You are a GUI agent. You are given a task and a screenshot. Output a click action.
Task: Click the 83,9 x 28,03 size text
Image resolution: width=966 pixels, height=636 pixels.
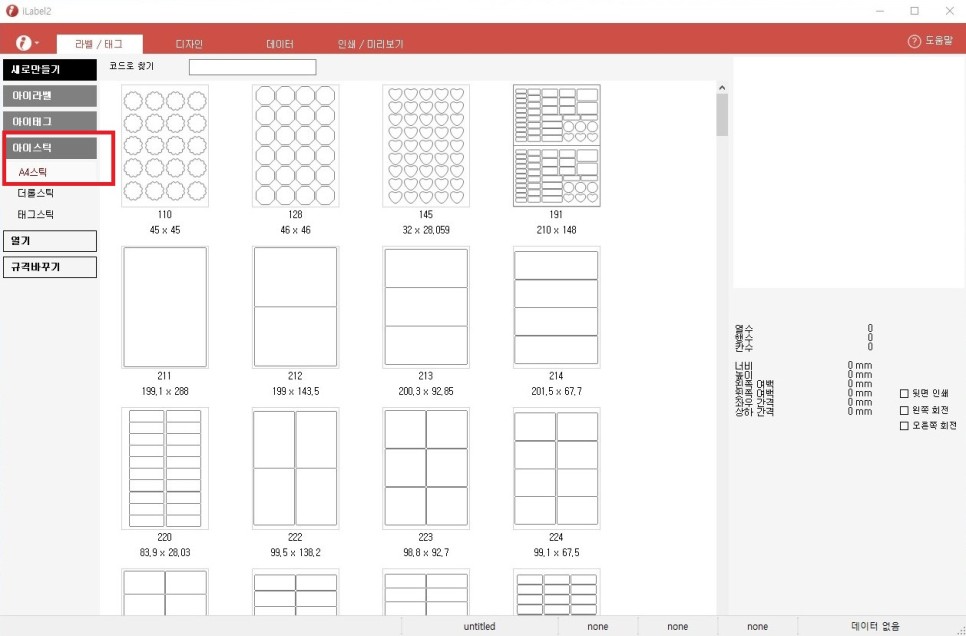point(164,553)
